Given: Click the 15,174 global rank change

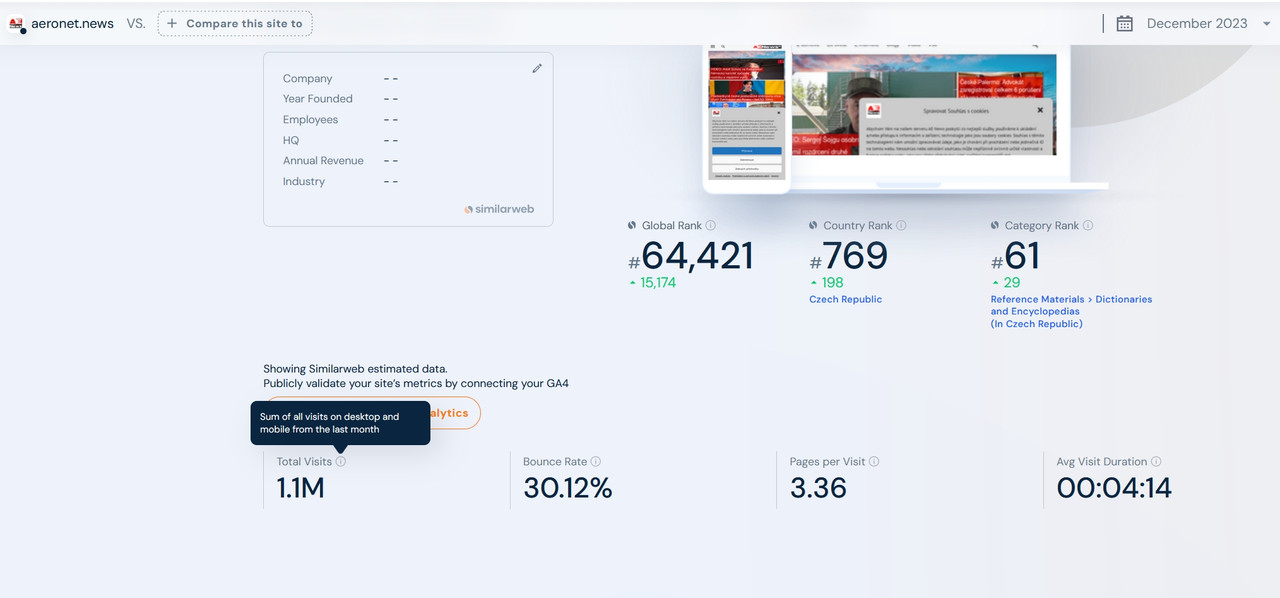Looking at the screenshot, I should (658, 283).
